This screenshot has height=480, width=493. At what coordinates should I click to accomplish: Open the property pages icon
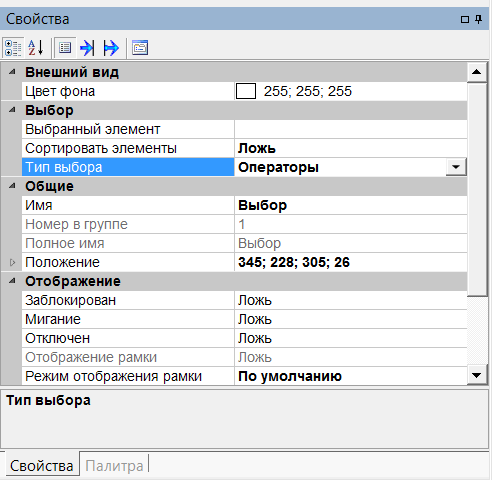click(x=140, y=48)
